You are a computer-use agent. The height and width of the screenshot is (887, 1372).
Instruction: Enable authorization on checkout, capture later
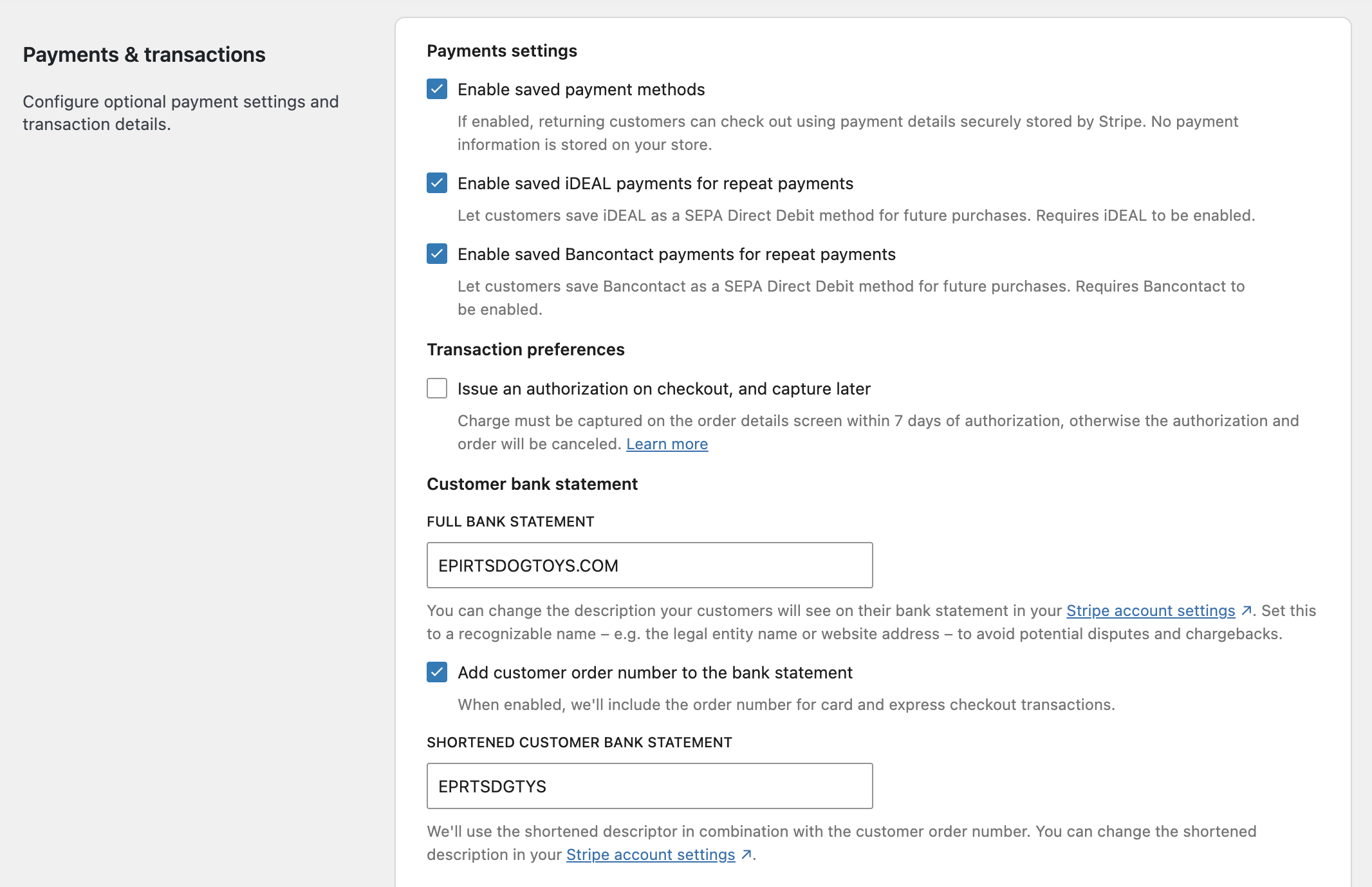point(437,388)
